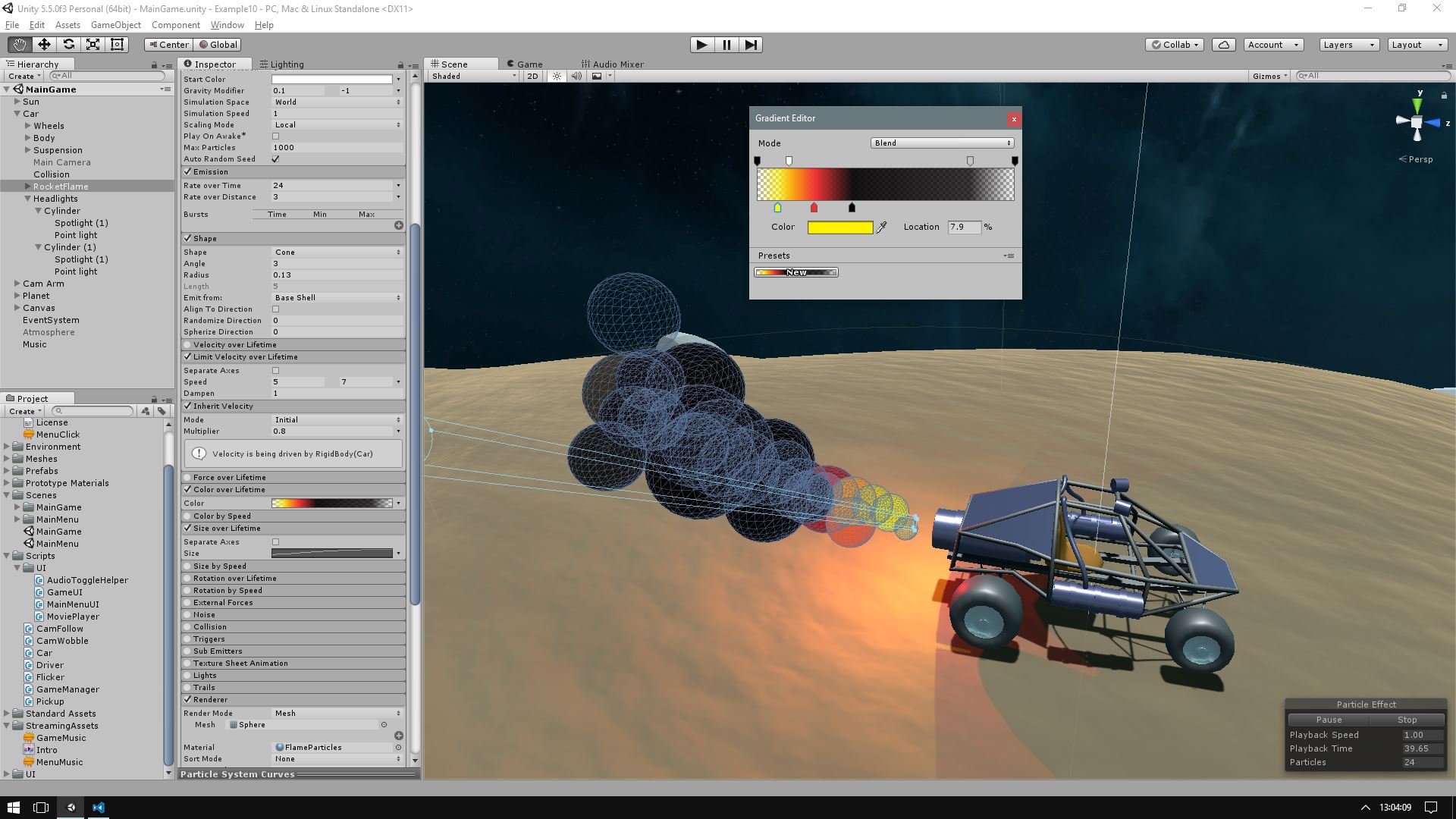Open the GameObject menu
The image size is (1456, 819).
[x=115, y=25]
